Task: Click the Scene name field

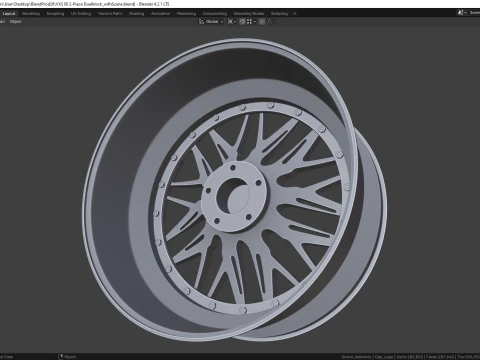Action: [474, 13]
